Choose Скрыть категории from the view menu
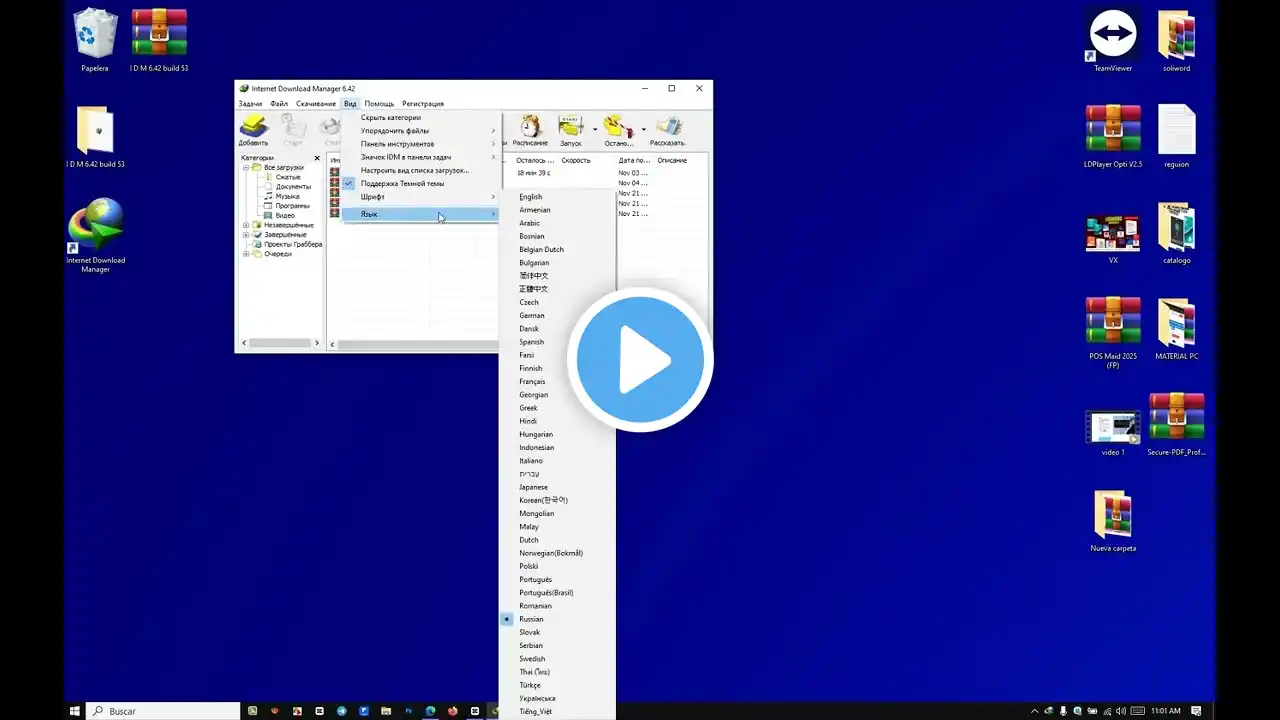This screenshot has width=1280, height=720. [x=391, y=118]
